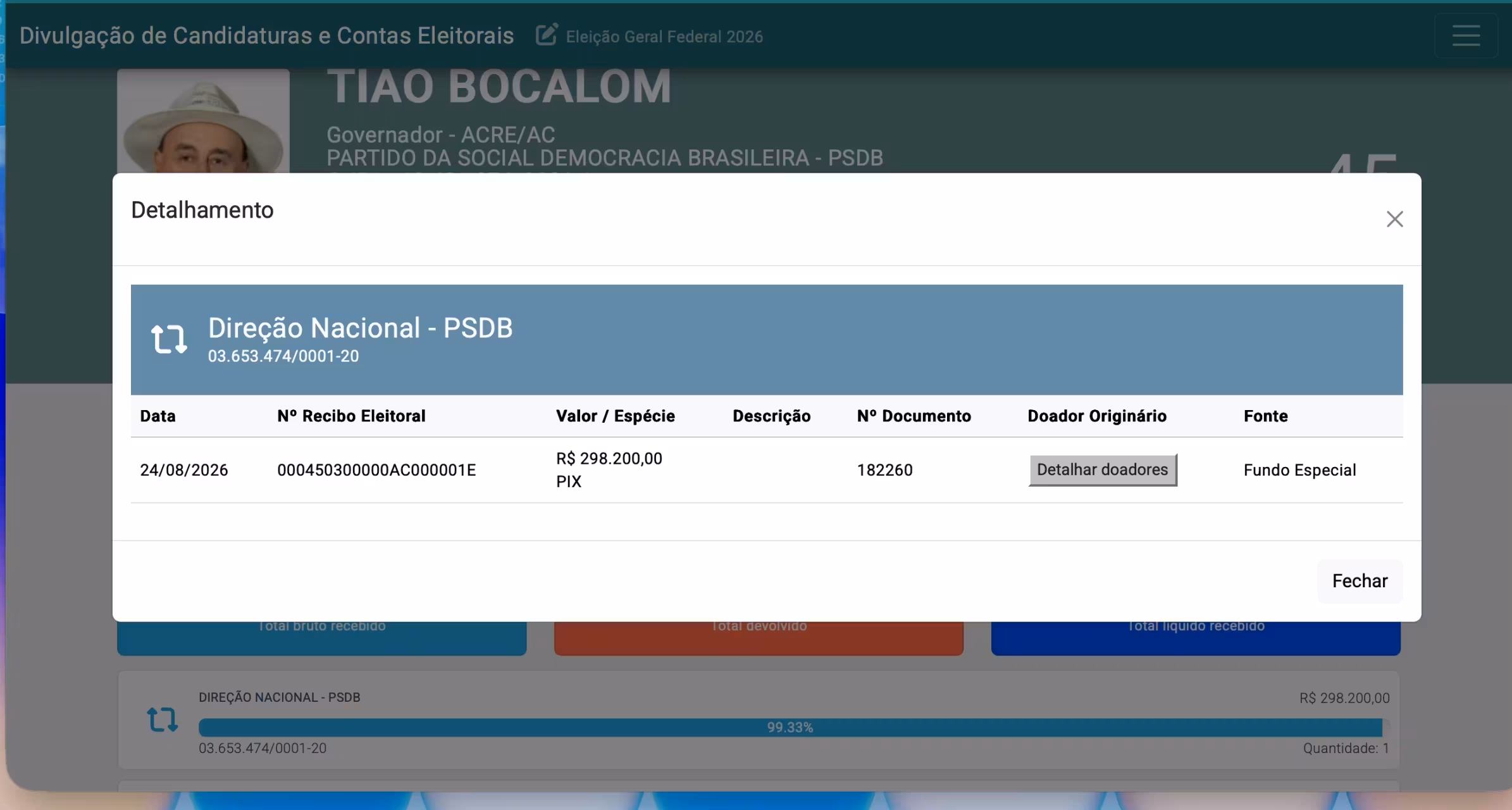Click the Divulgação de Candidaturas e Contas Eleitorais title
The image size is (1512, 810).
266,35
